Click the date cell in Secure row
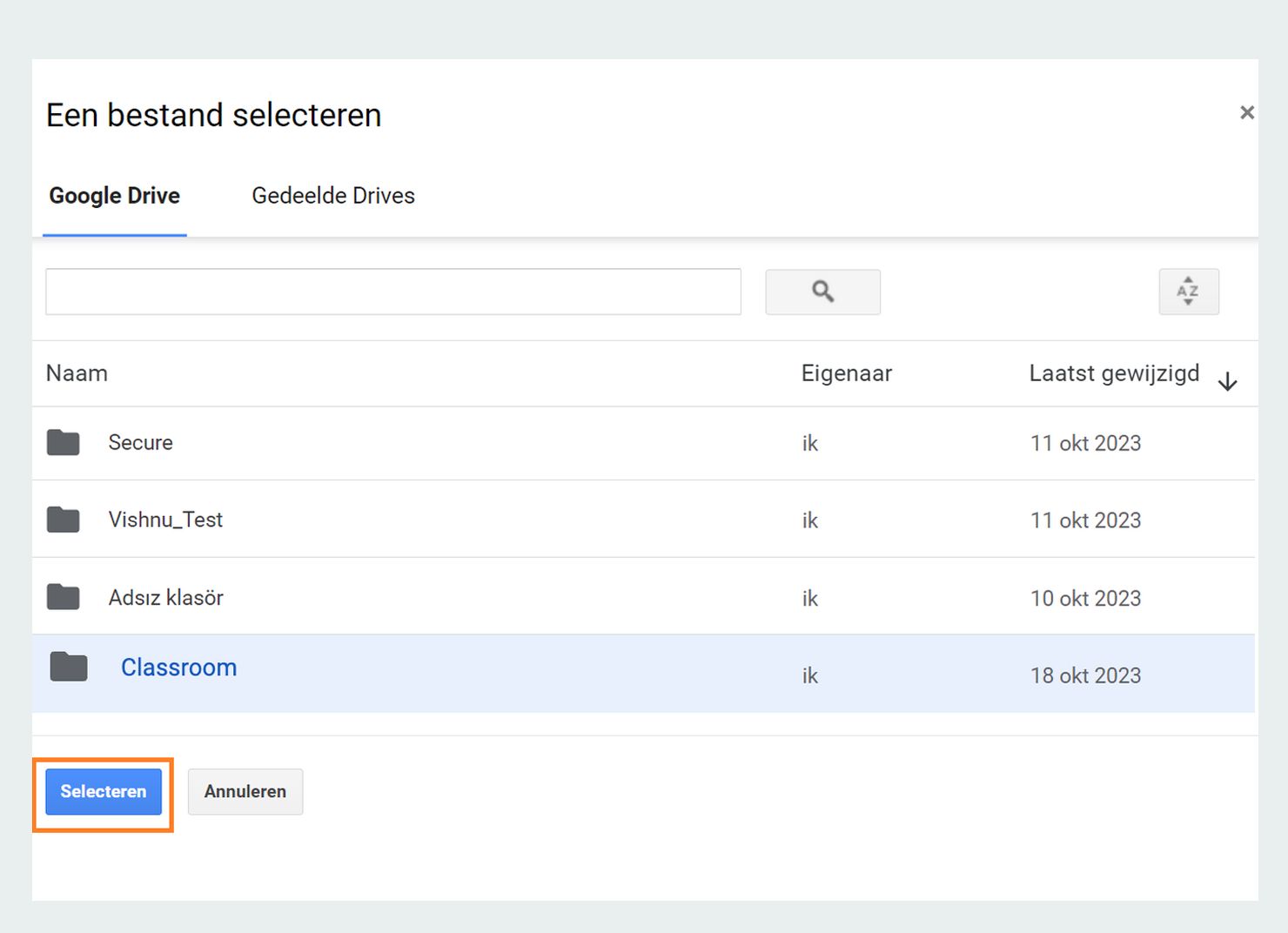Viewport: 1288px width, 933px height. 1085,443
